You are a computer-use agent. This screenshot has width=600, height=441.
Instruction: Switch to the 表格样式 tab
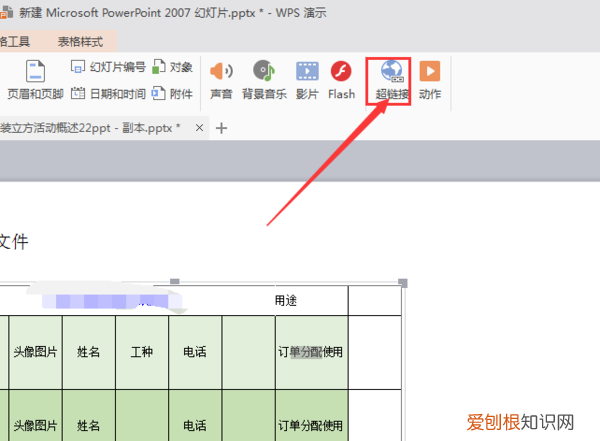click(x=80, y=41)
